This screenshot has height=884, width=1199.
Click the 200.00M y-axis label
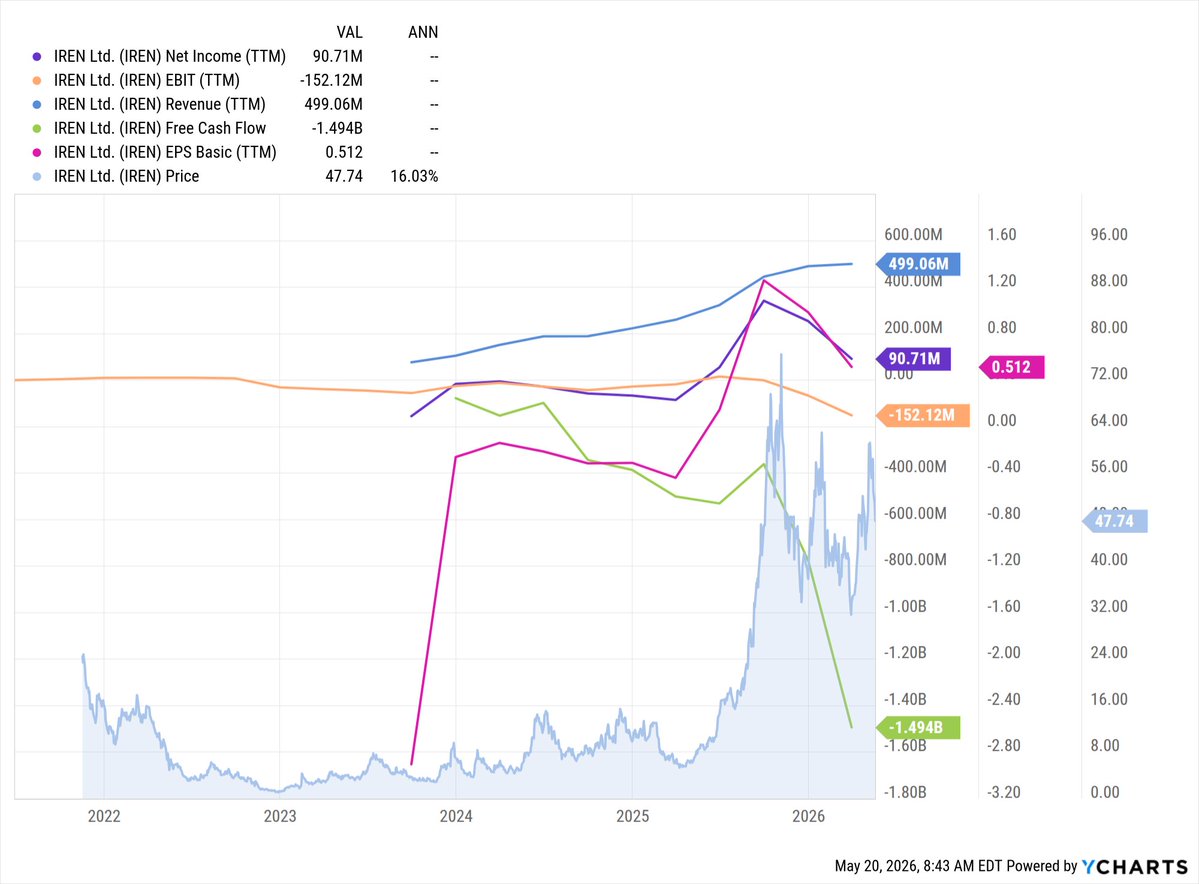coord(913,327)
